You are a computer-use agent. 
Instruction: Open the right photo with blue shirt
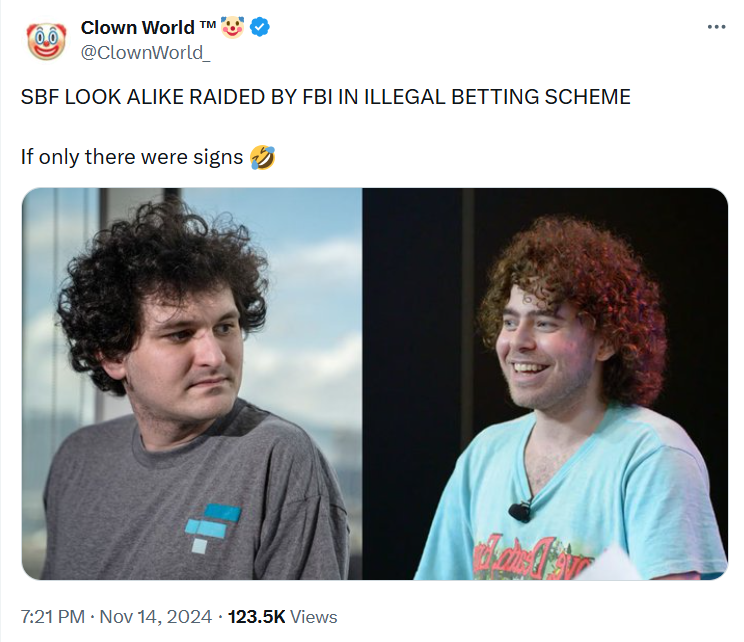pyautogui.click(x=546, y=383)
